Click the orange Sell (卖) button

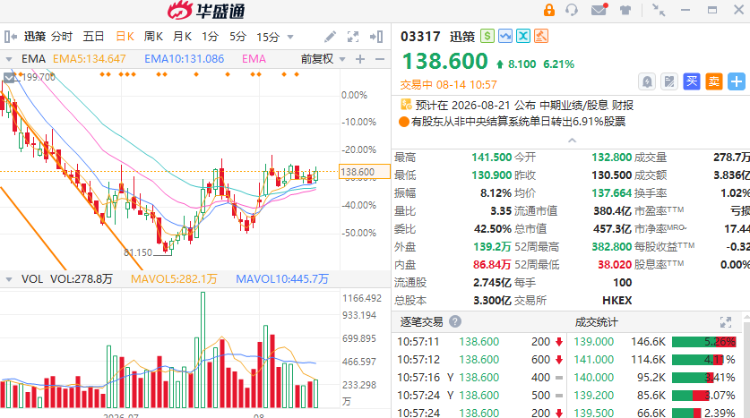click(x=714, y=82)
